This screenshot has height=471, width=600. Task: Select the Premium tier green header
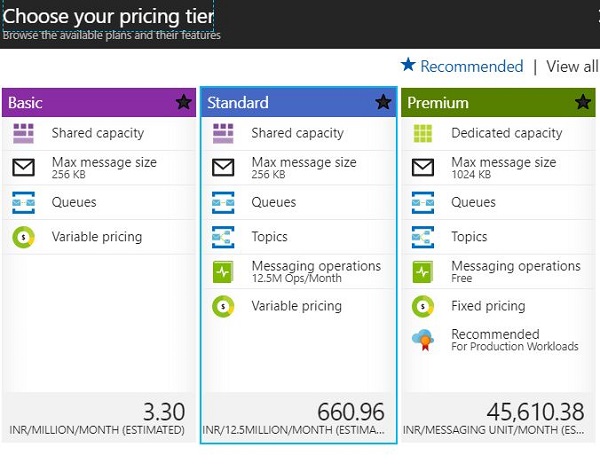pyautogui.click(x=490, y=102)
